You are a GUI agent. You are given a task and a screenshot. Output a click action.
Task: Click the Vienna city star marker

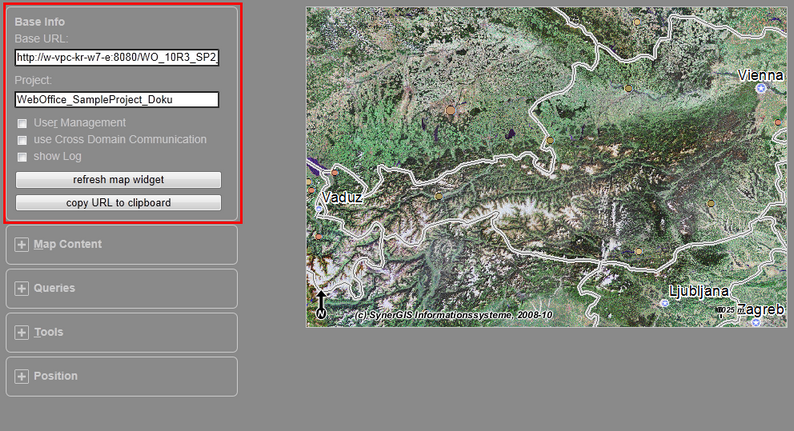pyautogui.click(x=761, y=89)
